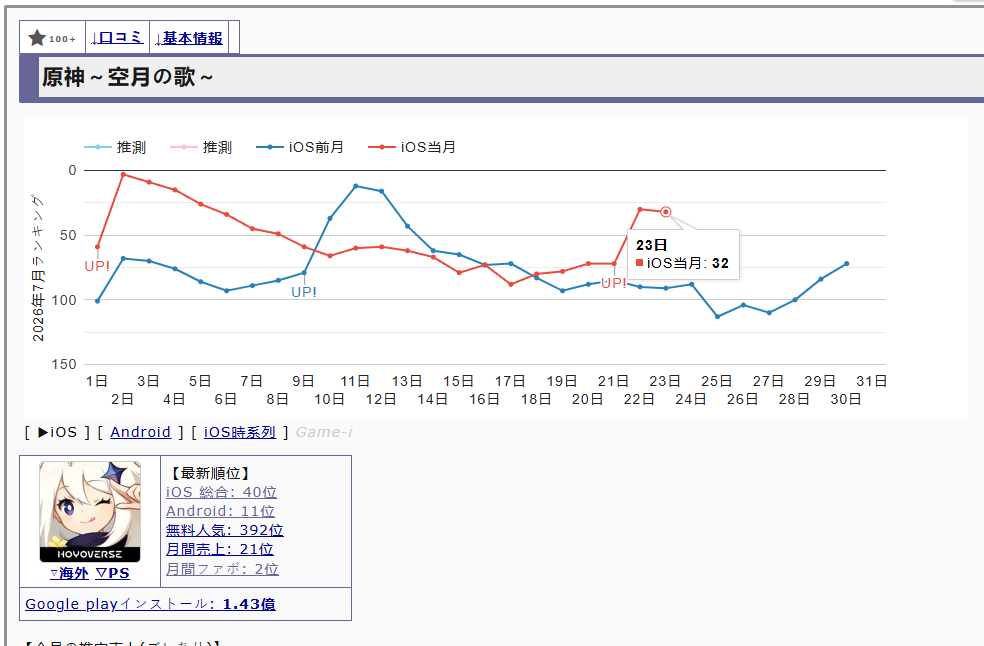The height and width of the screenshot is (646, 984).
Task: Open 月間ファボ: 2位 link
Action: [x=222, y=569]
